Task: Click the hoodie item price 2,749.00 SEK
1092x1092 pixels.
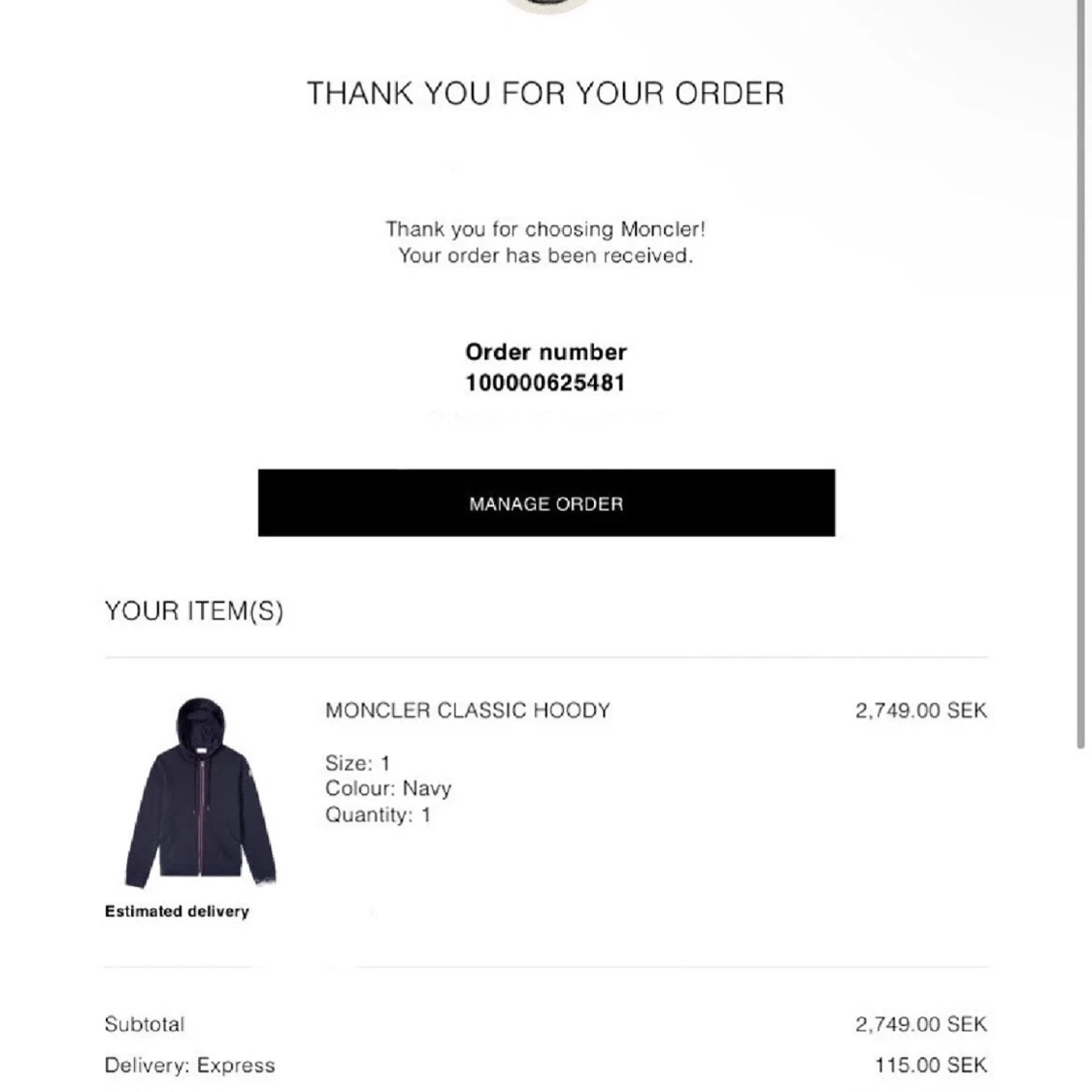Action: (x=921, y=711)
